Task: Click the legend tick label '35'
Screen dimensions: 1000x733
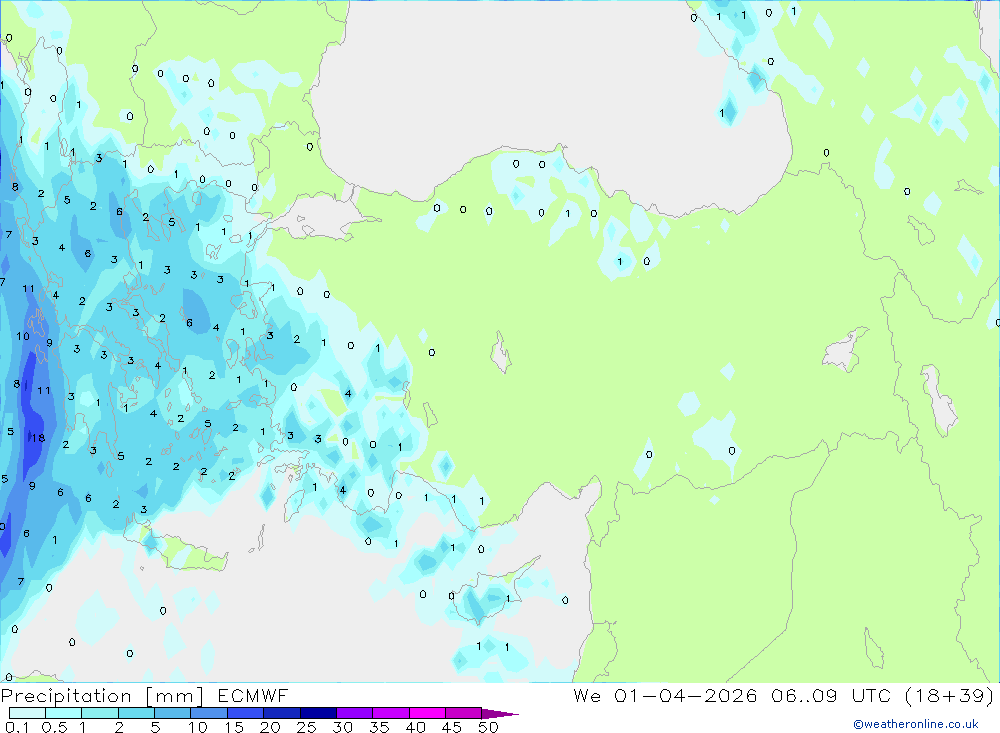Action: click(379, 727)
